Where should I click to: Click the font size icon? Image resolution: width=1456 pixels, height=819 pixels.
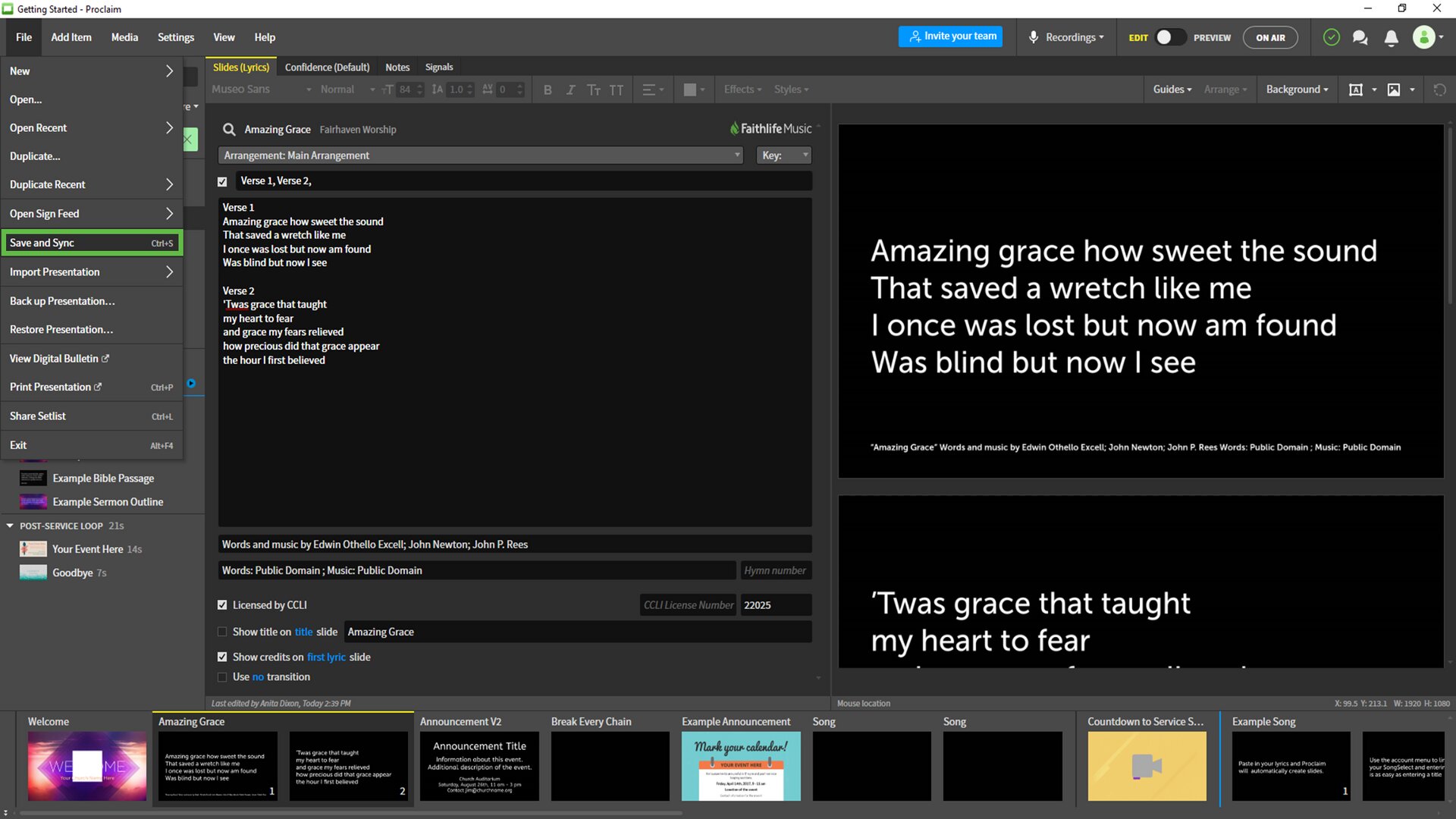click(x=388, y=89)
